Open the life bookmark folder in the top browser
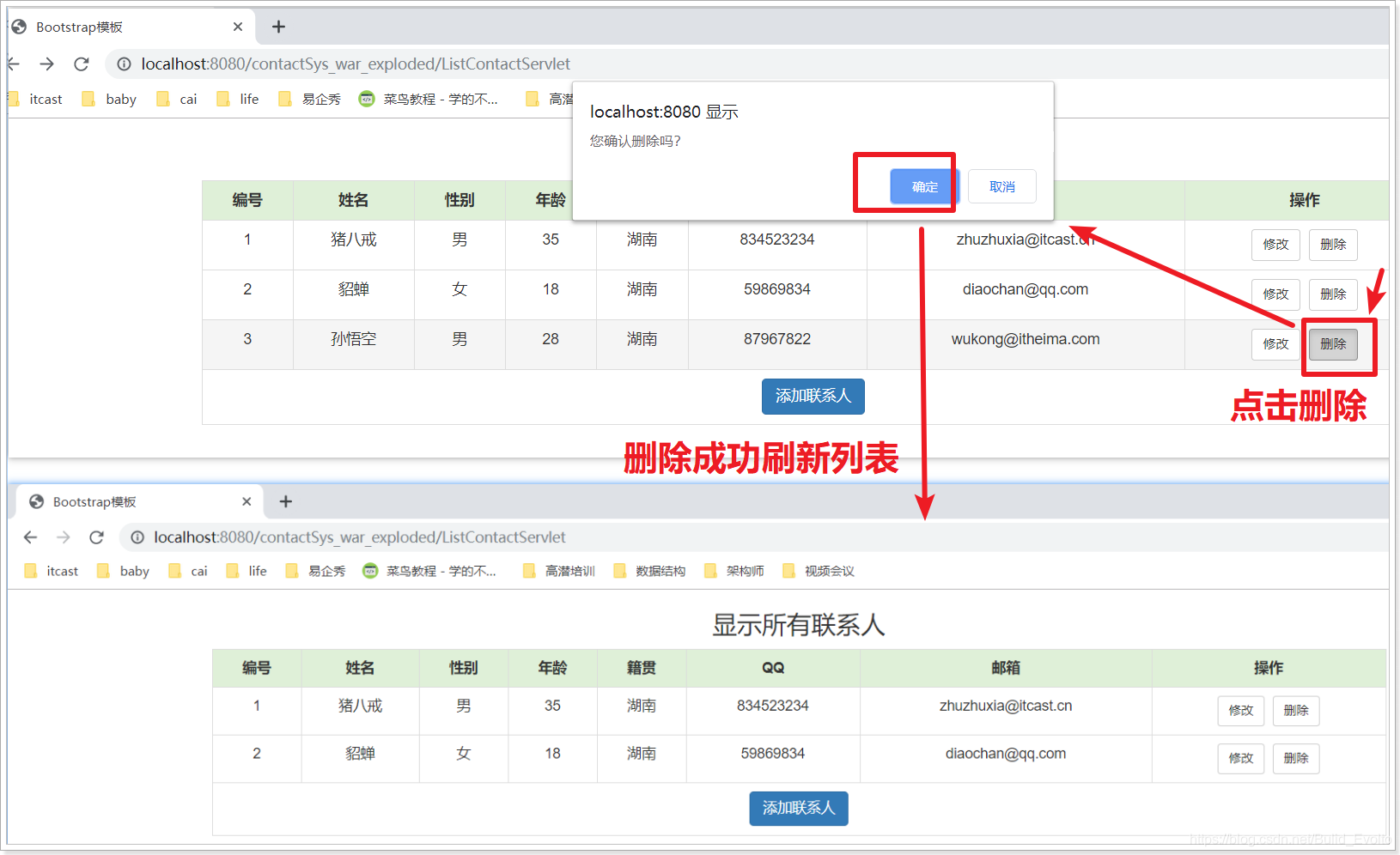This screenshot has height=855, width=1400. point(238,100)
